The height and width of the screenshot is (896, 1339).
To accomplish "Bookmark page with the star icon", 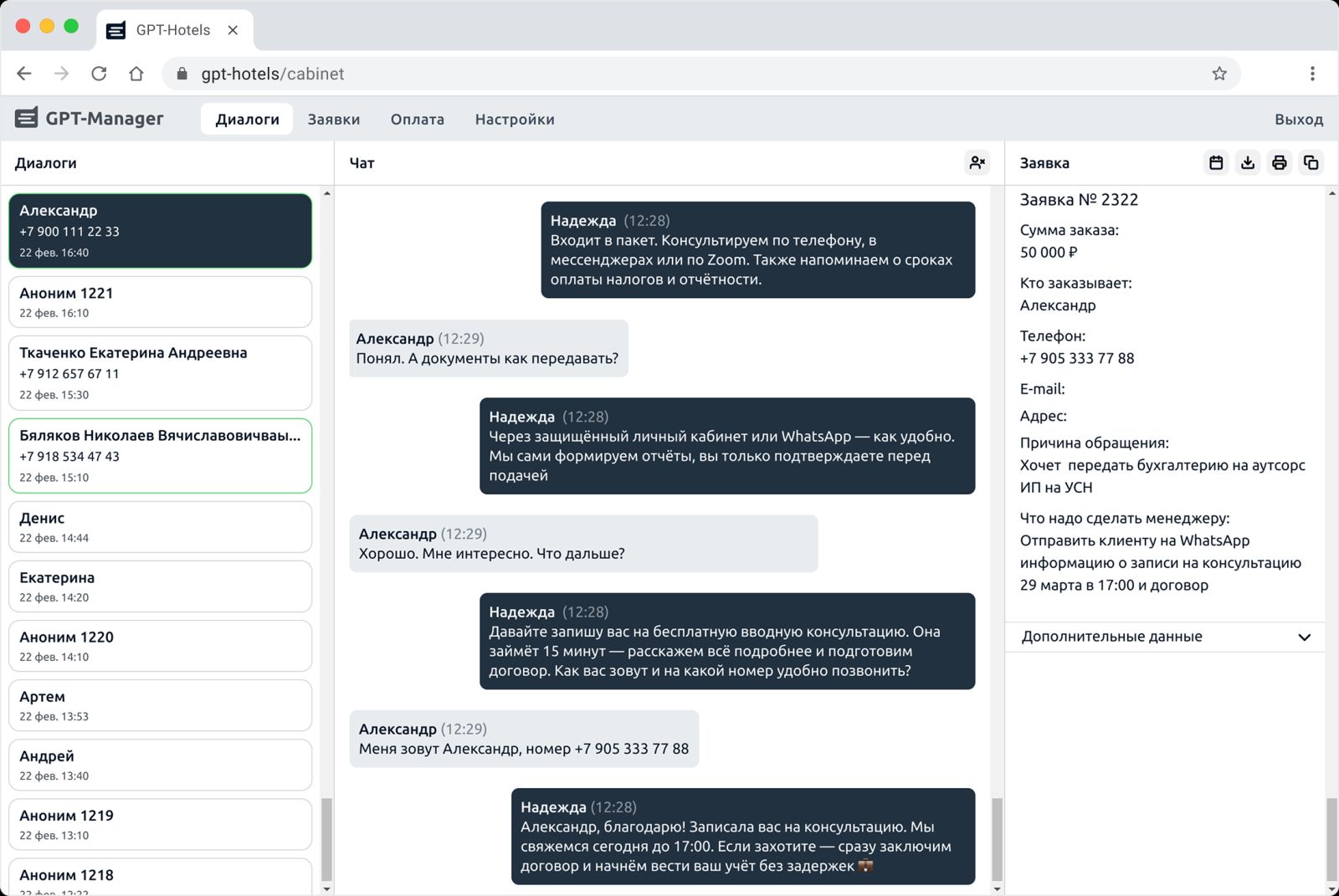I will pos(1219,74).
